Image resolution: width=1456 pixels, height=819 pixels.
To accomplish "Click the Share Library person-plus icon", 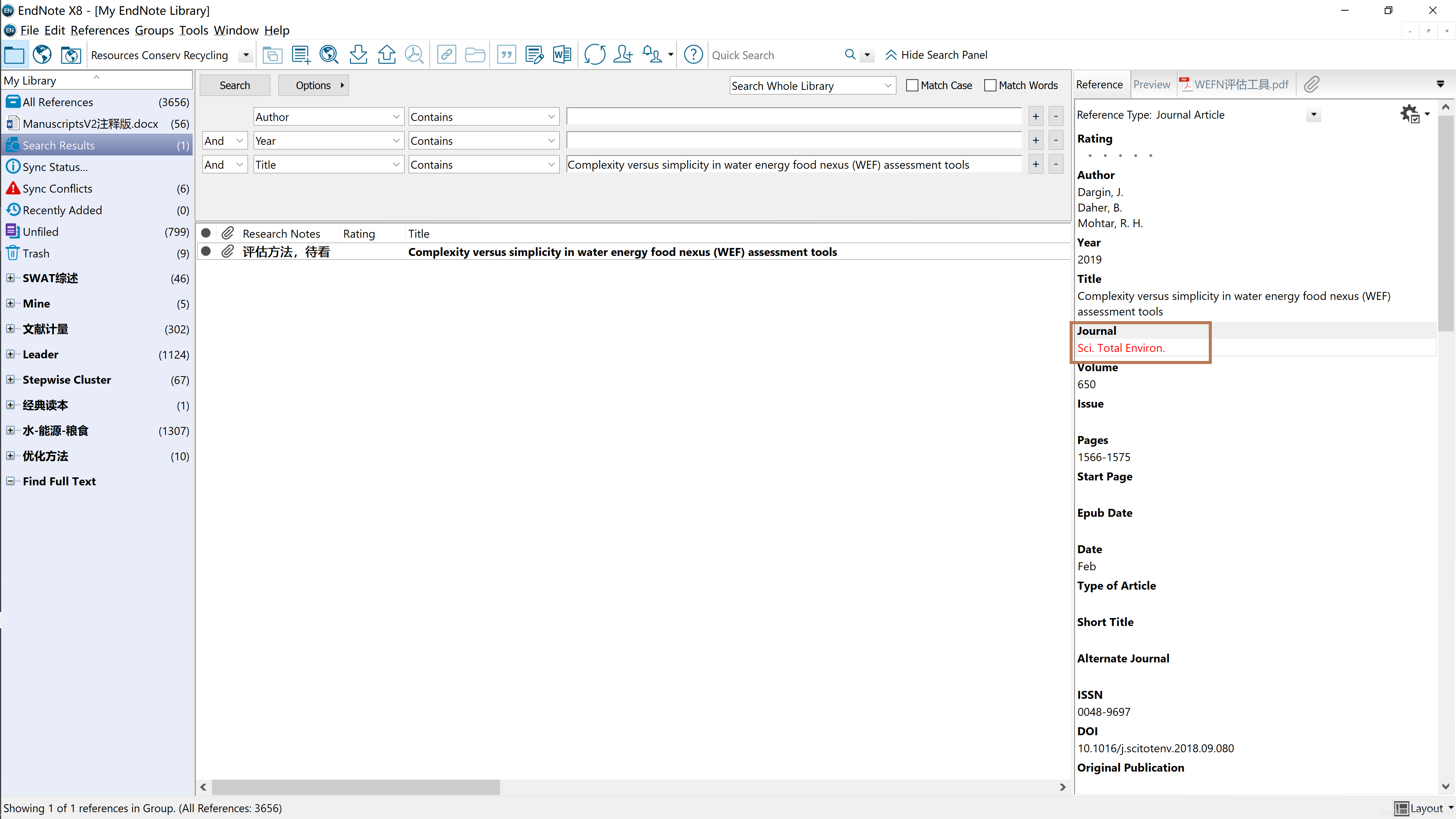I will [623, 55].
